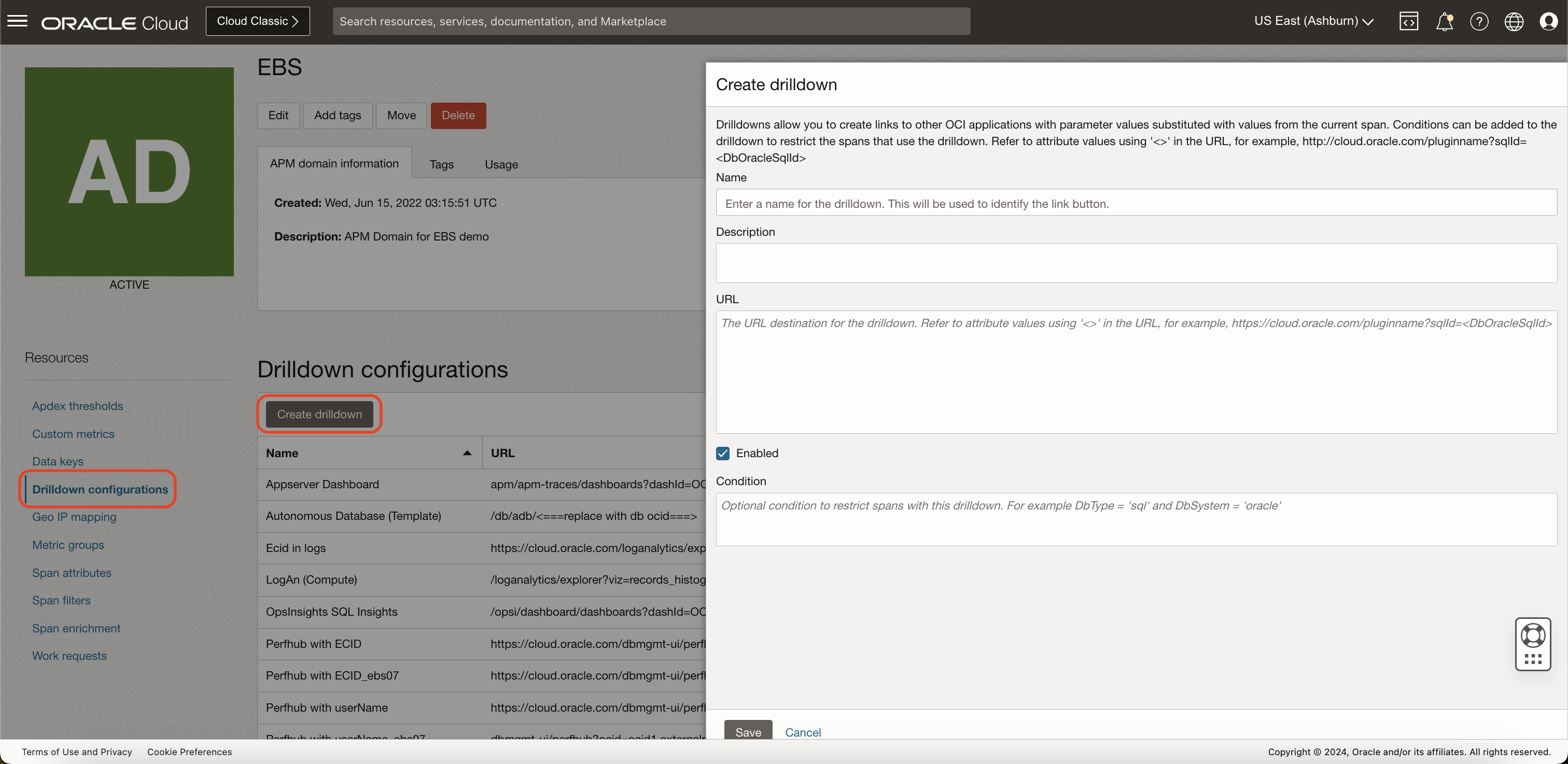Click the help question mark icon
This screenshot has height=764, width=1568.
click(1478, 21)
